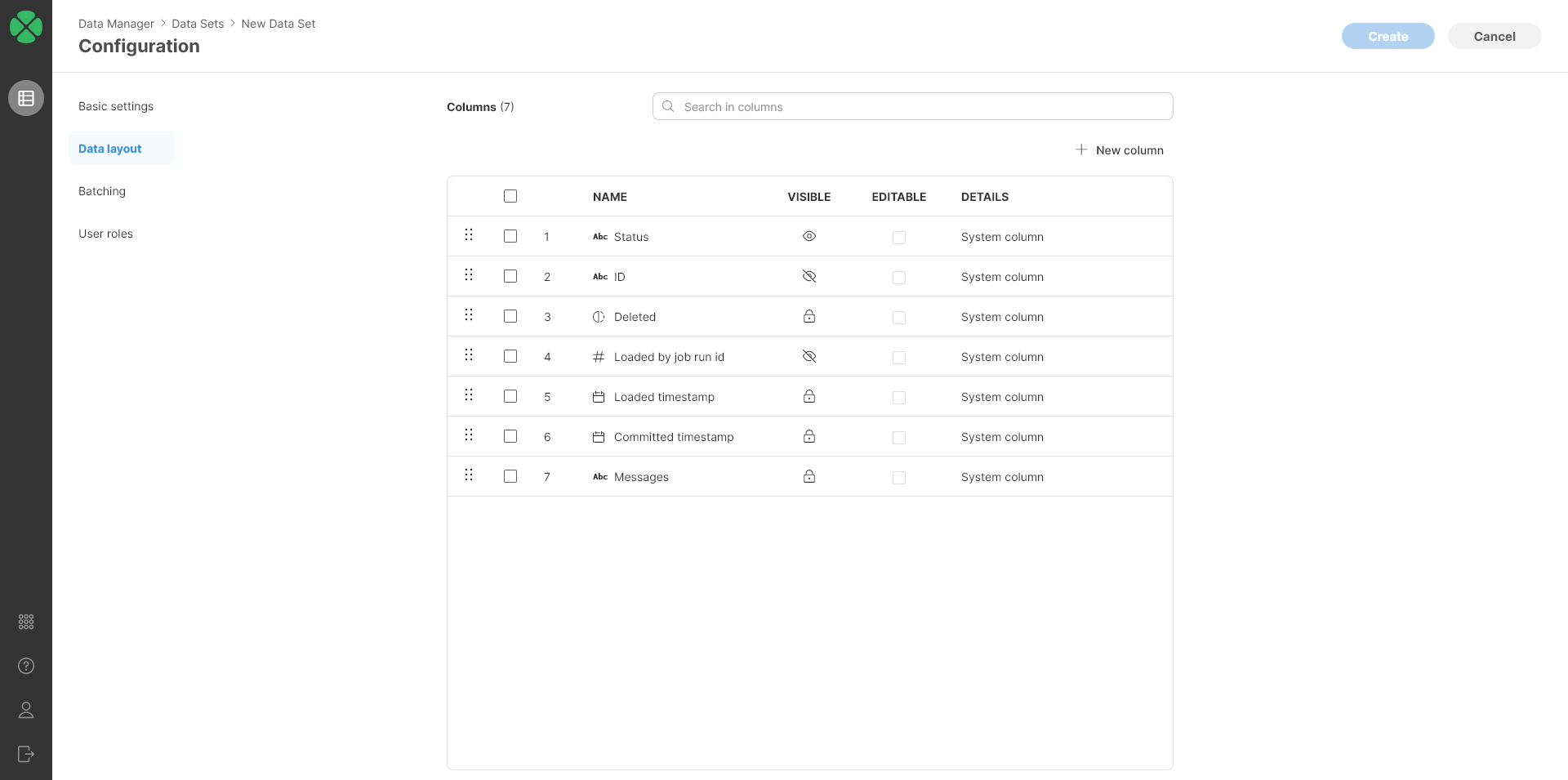Enable the Editable checkbox for Messages
Image resolution: width=1568 pixels, height=780 pixels.
(899, 477)
